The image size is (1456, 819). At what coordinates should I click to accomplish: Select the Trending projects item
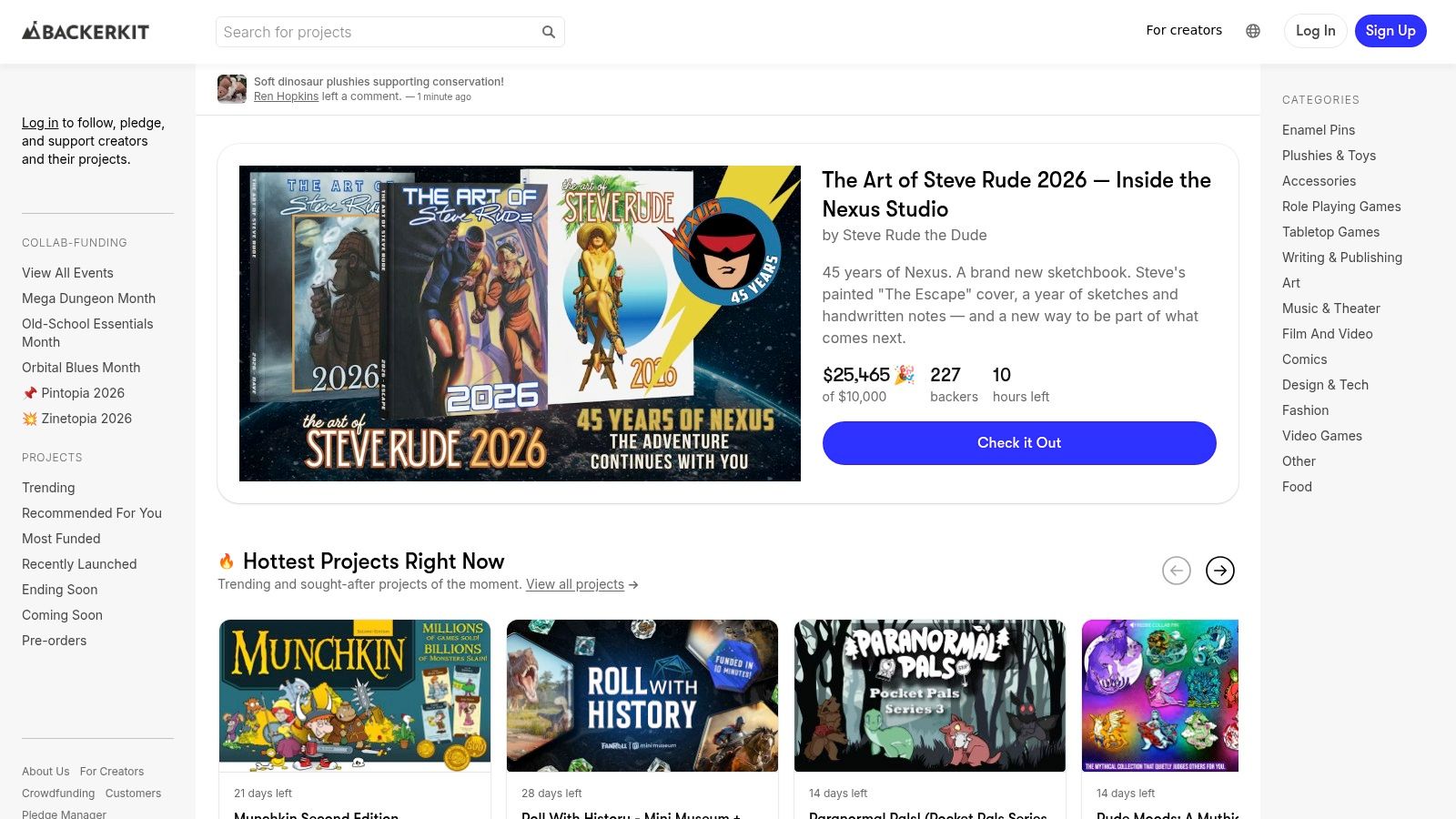tap(48, 488)
